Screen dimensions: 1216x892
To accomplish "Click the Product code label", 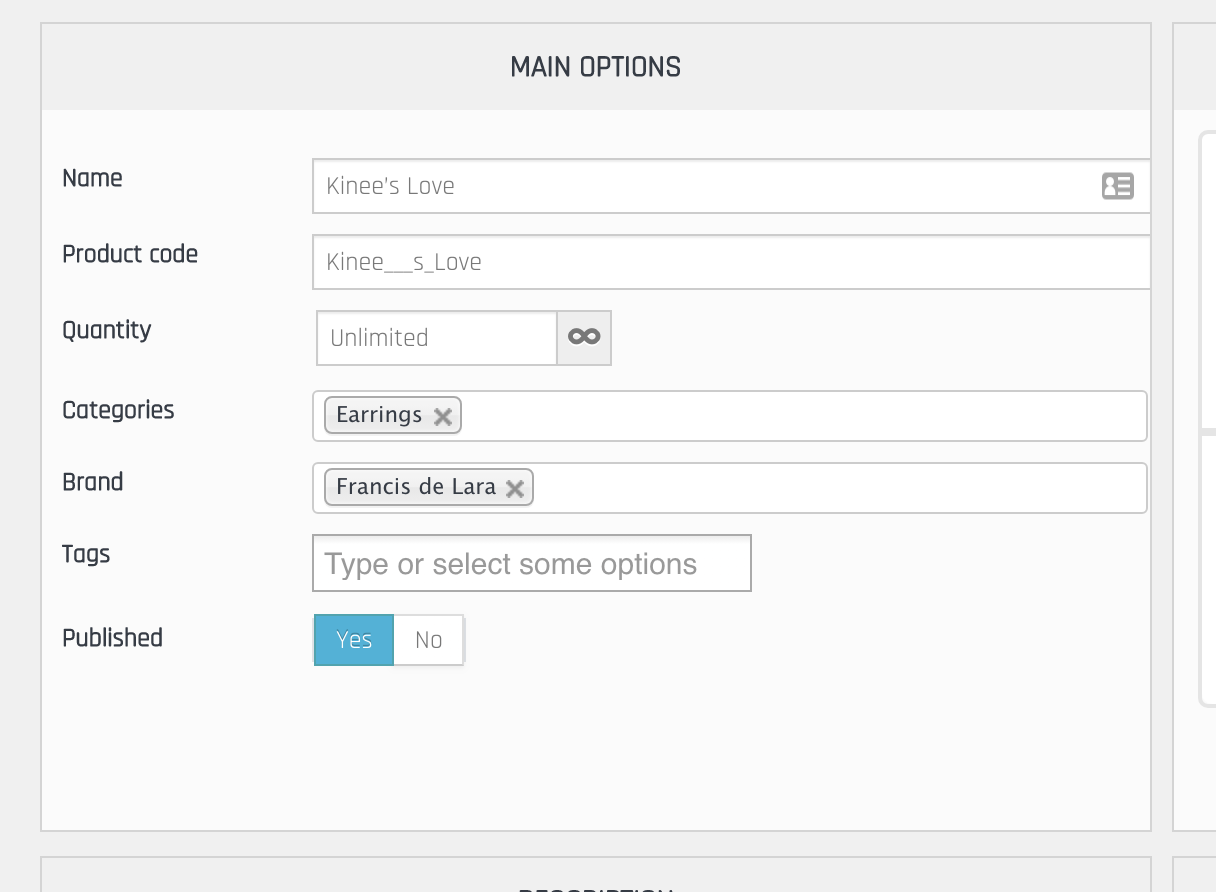I will [x=130, y=254].
